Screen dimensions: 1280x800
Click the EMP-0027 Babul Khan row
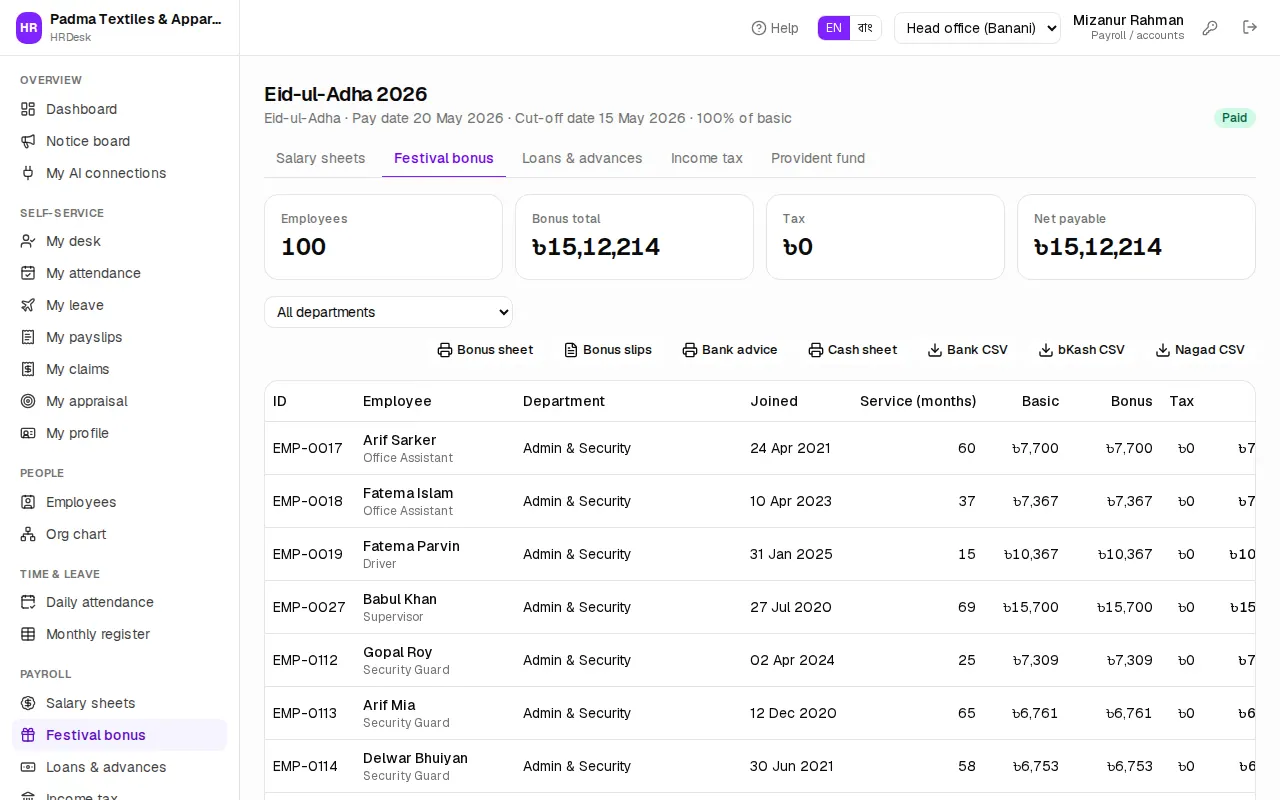[x=760, y=607]
